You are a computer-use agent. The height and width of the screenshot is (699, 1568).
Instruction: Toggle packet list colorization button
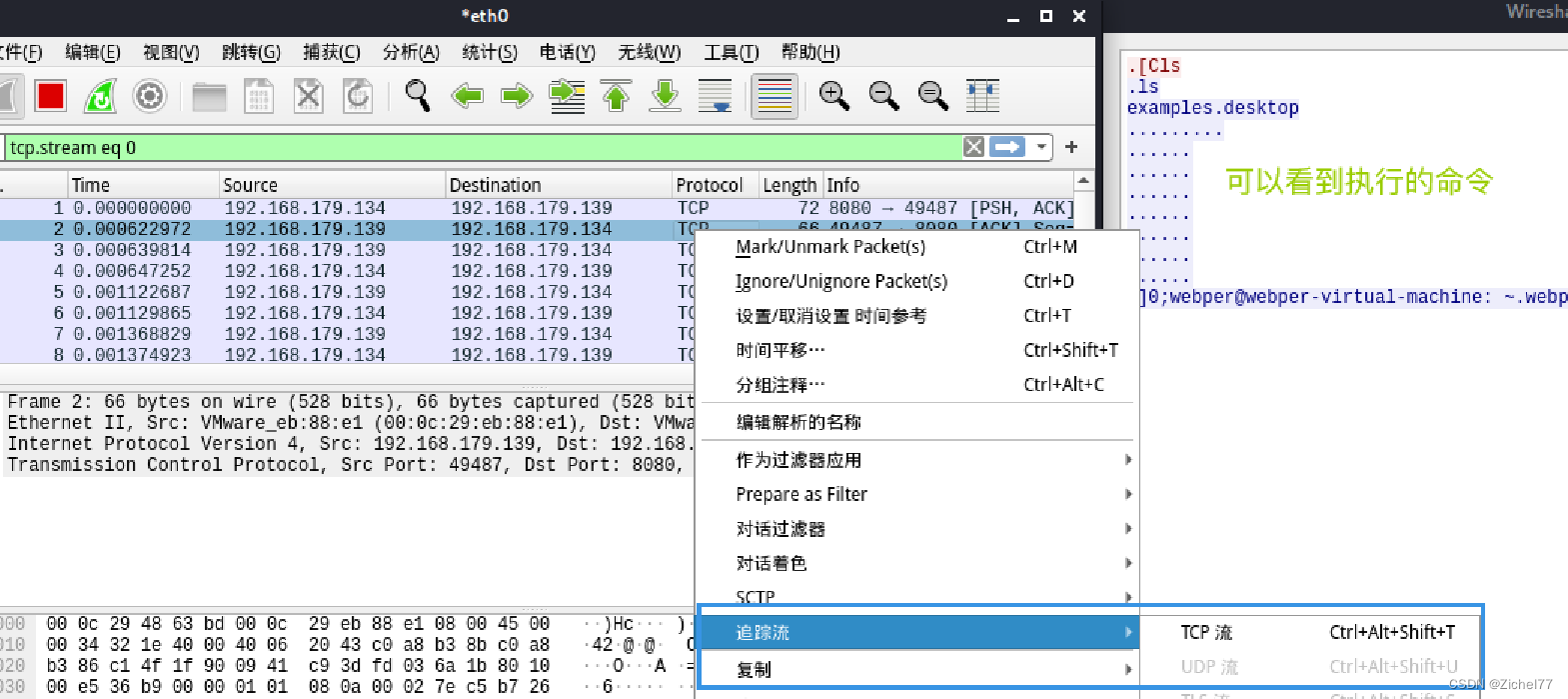[x=775, y=96]
